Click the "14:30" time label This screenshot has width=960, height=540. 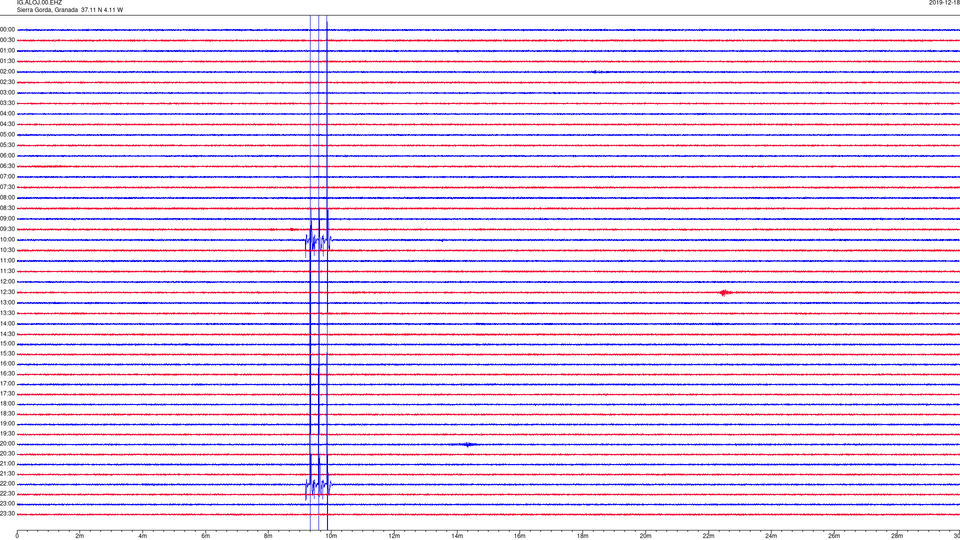click(x=7, y=334)
